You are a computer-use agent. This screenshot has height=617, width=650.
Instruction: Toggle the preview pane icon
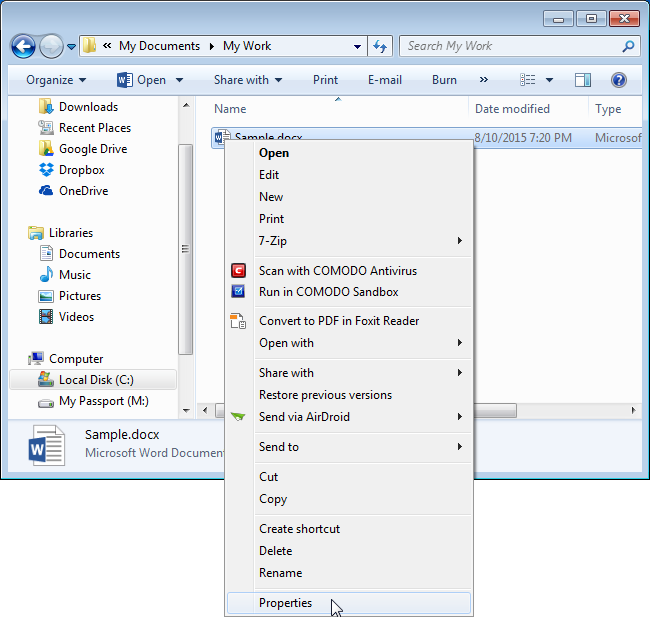click(x=583, y=80)
